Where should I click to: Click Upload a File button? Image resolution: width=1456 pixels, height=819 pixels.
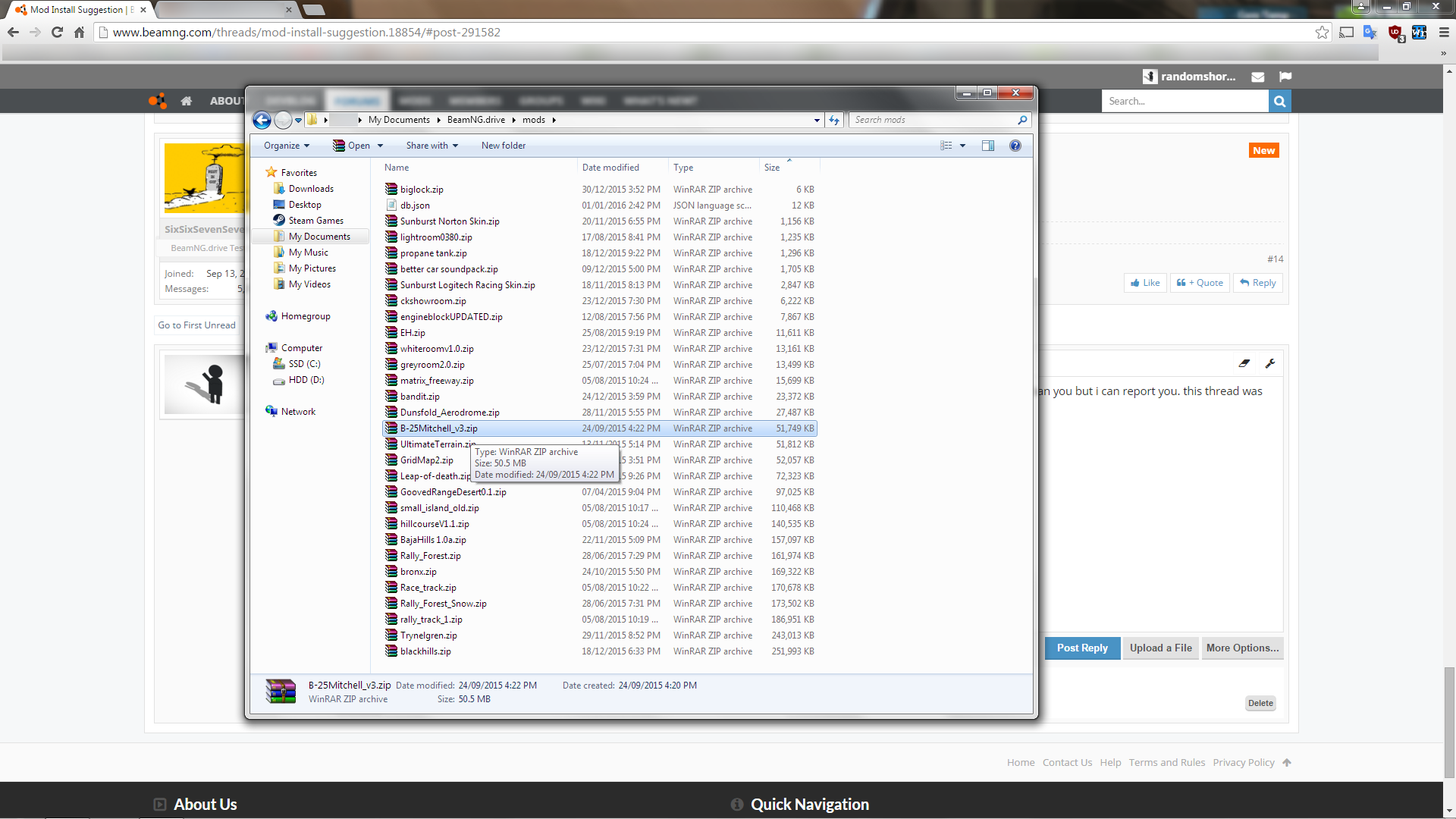[1160, 648]
